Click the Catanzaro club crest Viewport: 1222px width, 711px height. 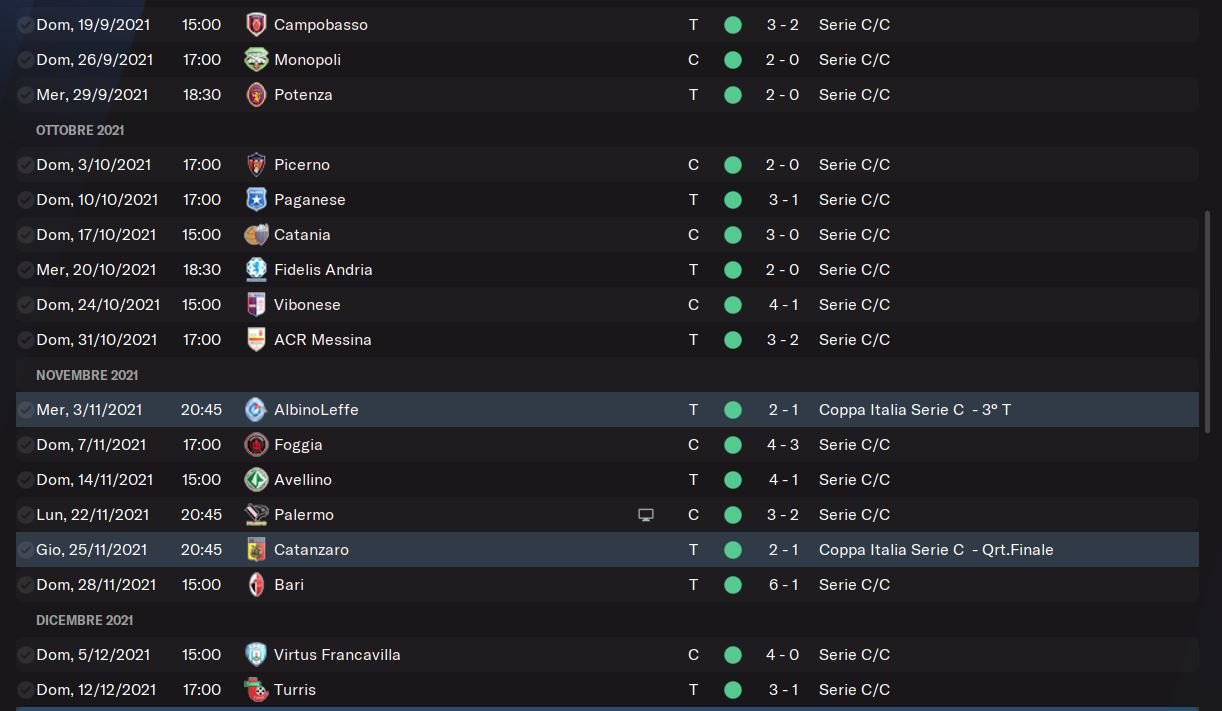tap(256, 550)
